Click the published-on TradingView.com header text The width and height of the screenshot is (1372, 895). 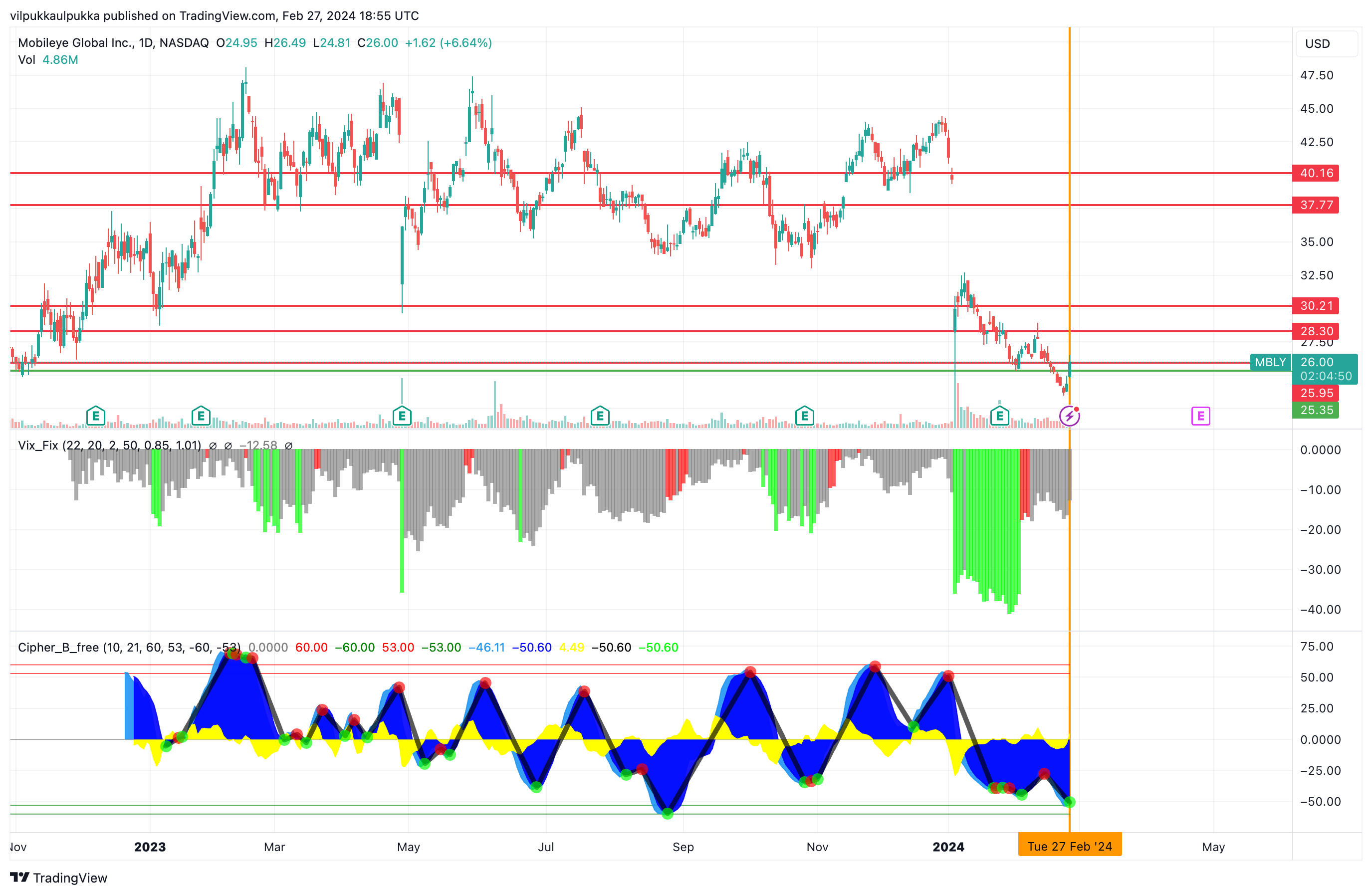point(215,15)
